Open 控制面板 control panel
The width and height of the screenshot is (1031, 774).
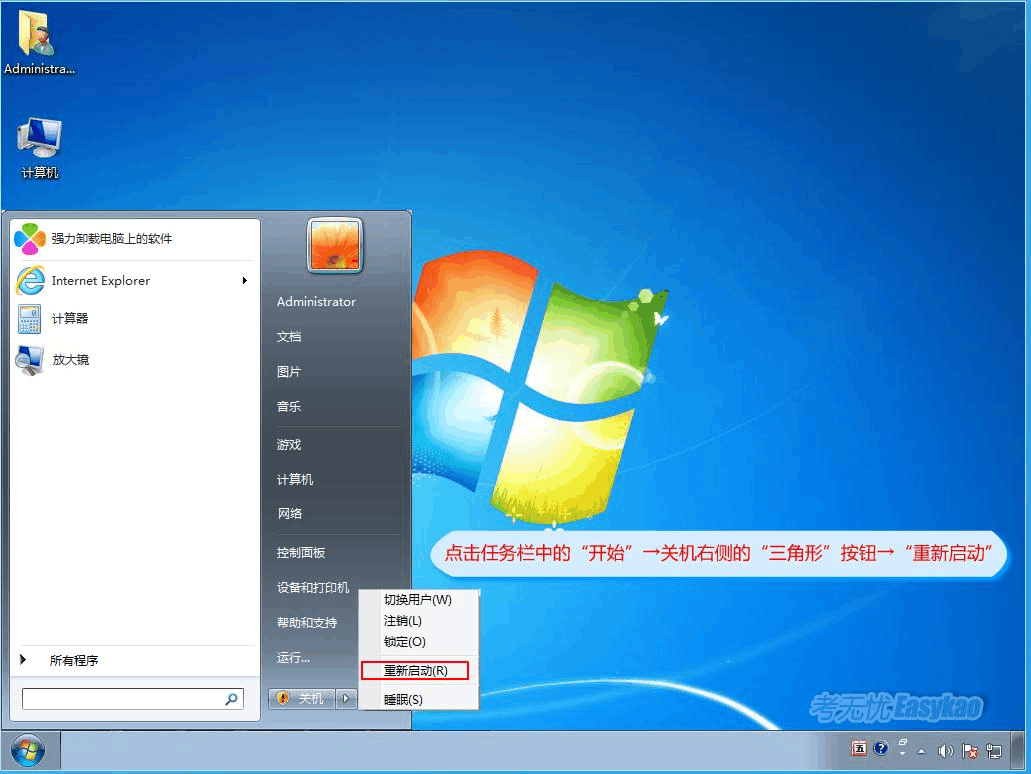[301, 553]
